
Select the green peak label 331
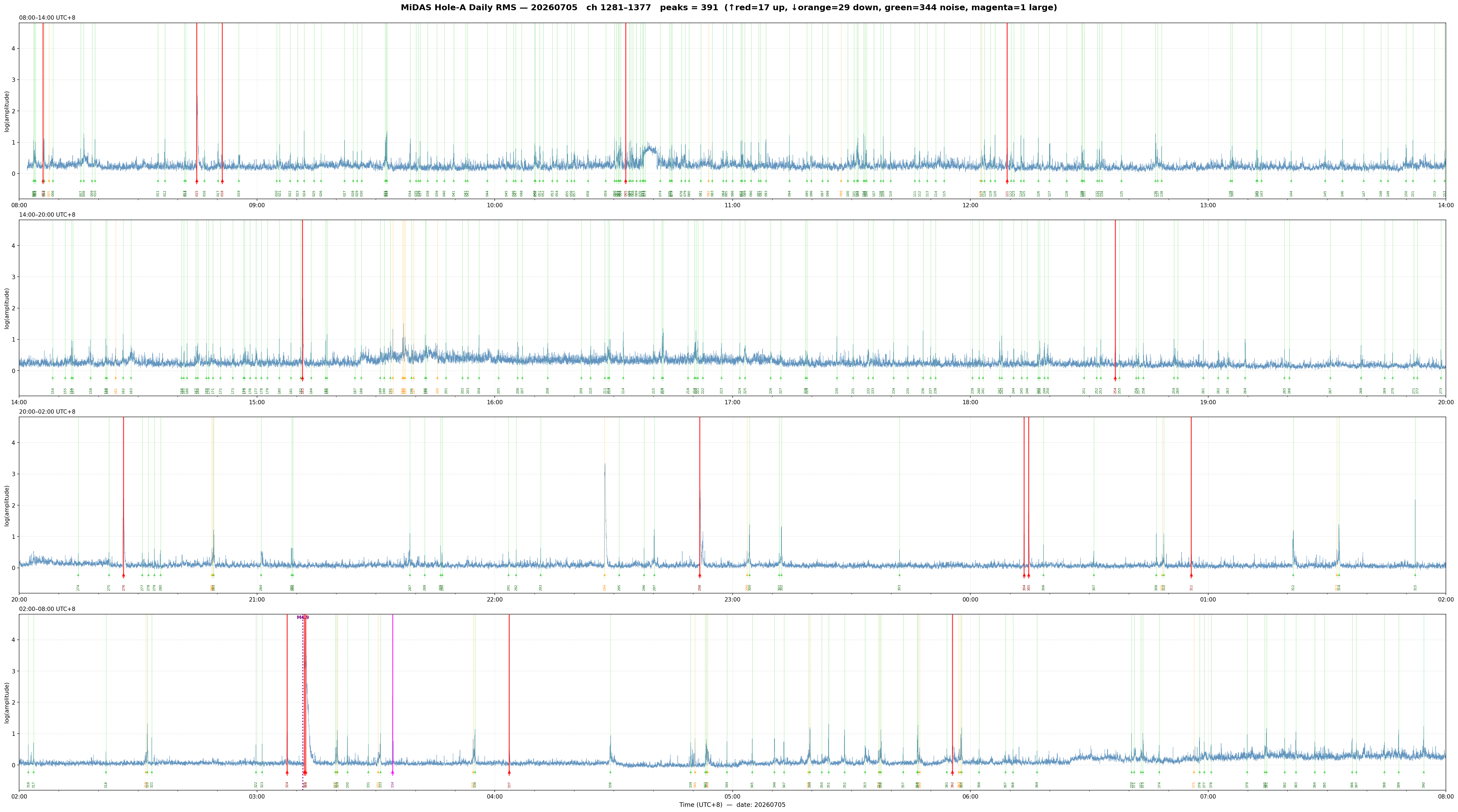coord(368,785)
